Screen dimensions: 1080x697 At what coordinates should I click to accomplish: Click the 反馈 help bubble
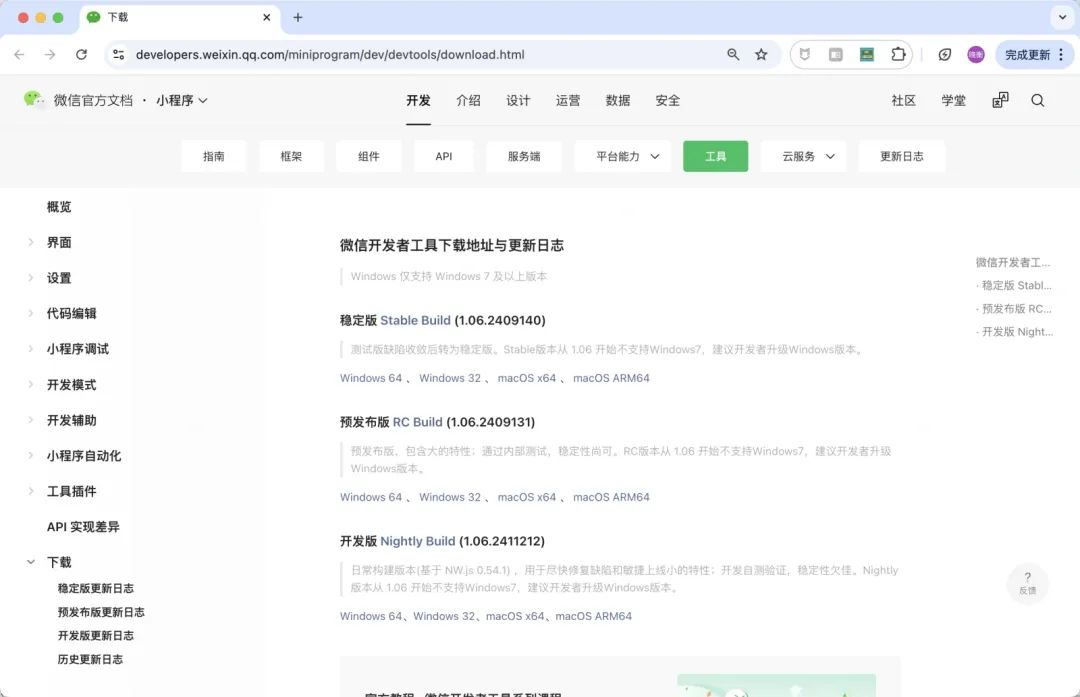point(1027,583)
